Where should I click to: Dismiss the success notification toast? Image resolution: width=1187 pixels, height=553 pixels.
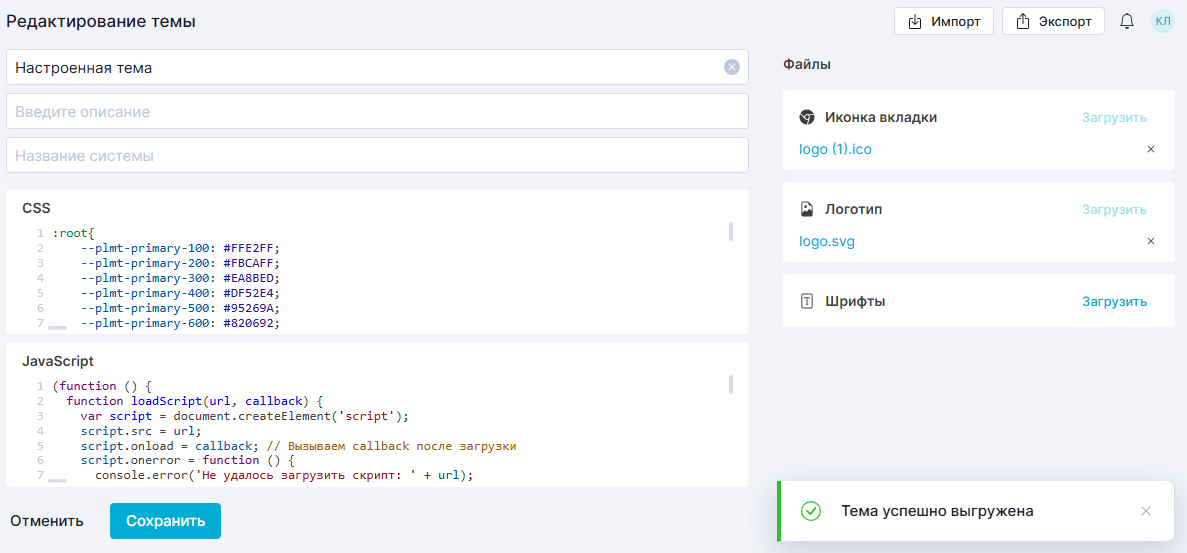pos(1146,511)
